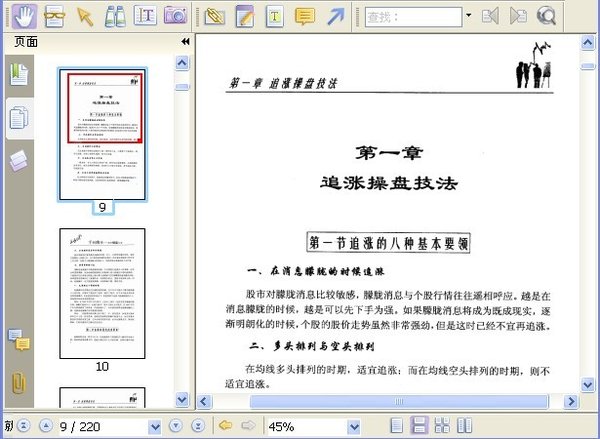
Task: Collapse the Pages panel with double arrow
Action: pos(186,41)
